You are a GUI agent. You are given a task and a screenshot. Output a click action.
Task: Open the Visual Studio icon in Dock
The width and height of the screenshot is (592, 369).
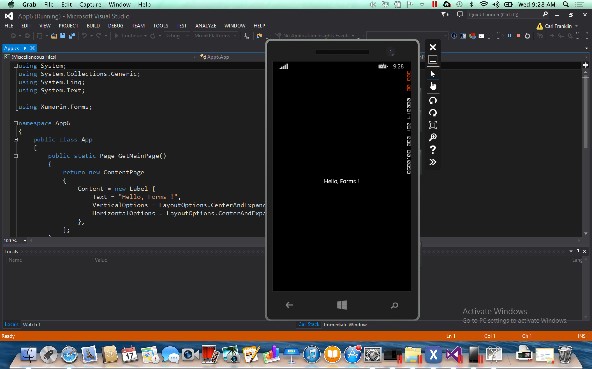click(x=454, y=355)
